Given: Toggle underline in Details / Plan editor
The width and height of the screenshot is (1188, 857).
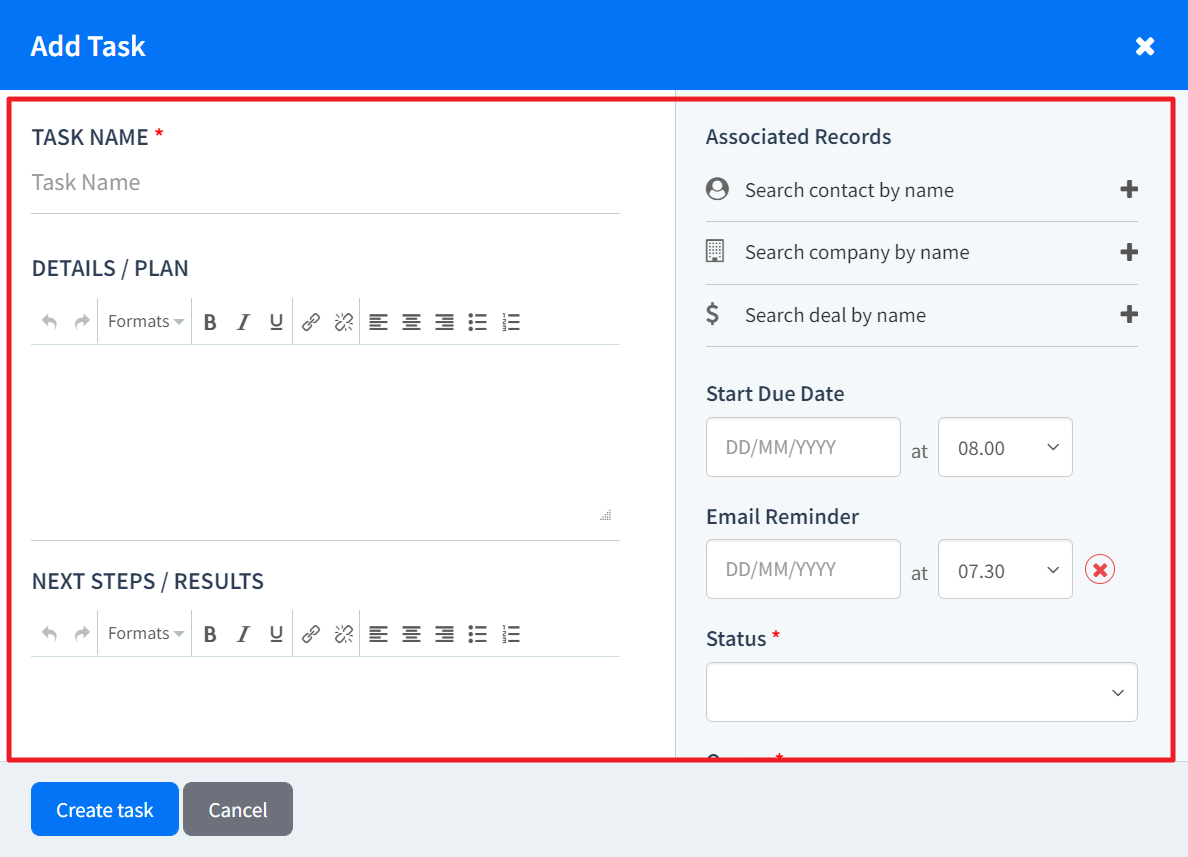Looking at the screenshot, I should click(x=276, y=322).
